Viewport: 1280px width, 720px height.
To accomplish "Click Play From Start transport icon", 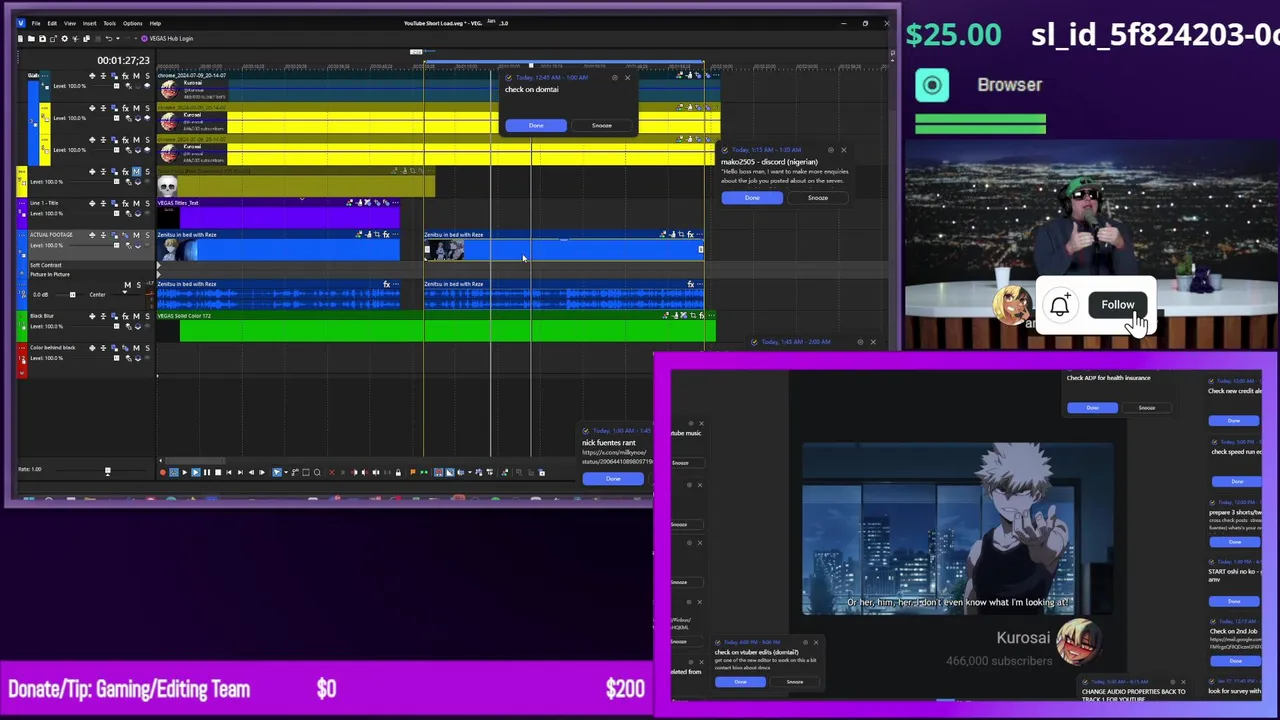I will click(x=185, y=472).
